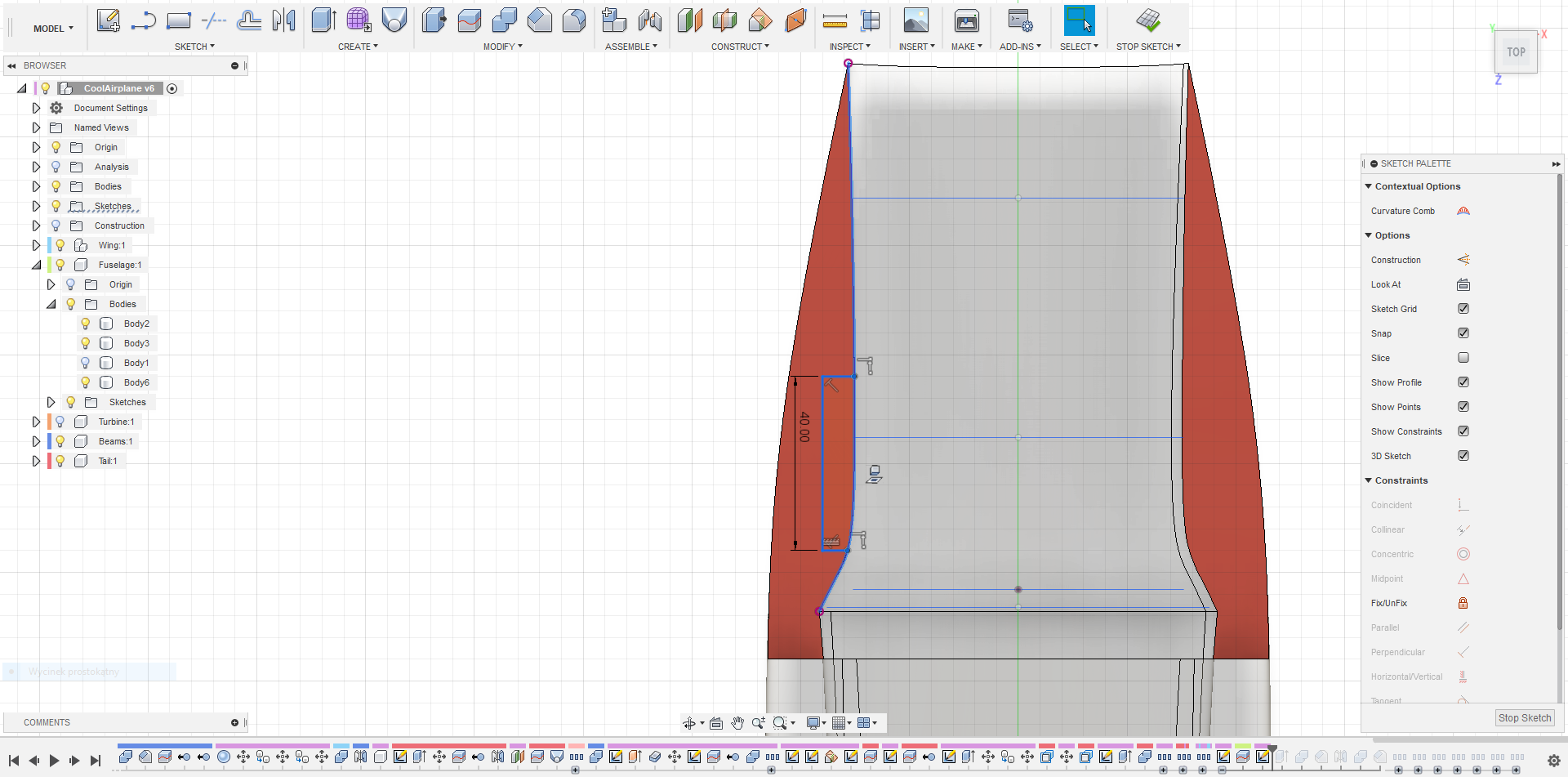Open the CREATE menu

pos(358,47)
